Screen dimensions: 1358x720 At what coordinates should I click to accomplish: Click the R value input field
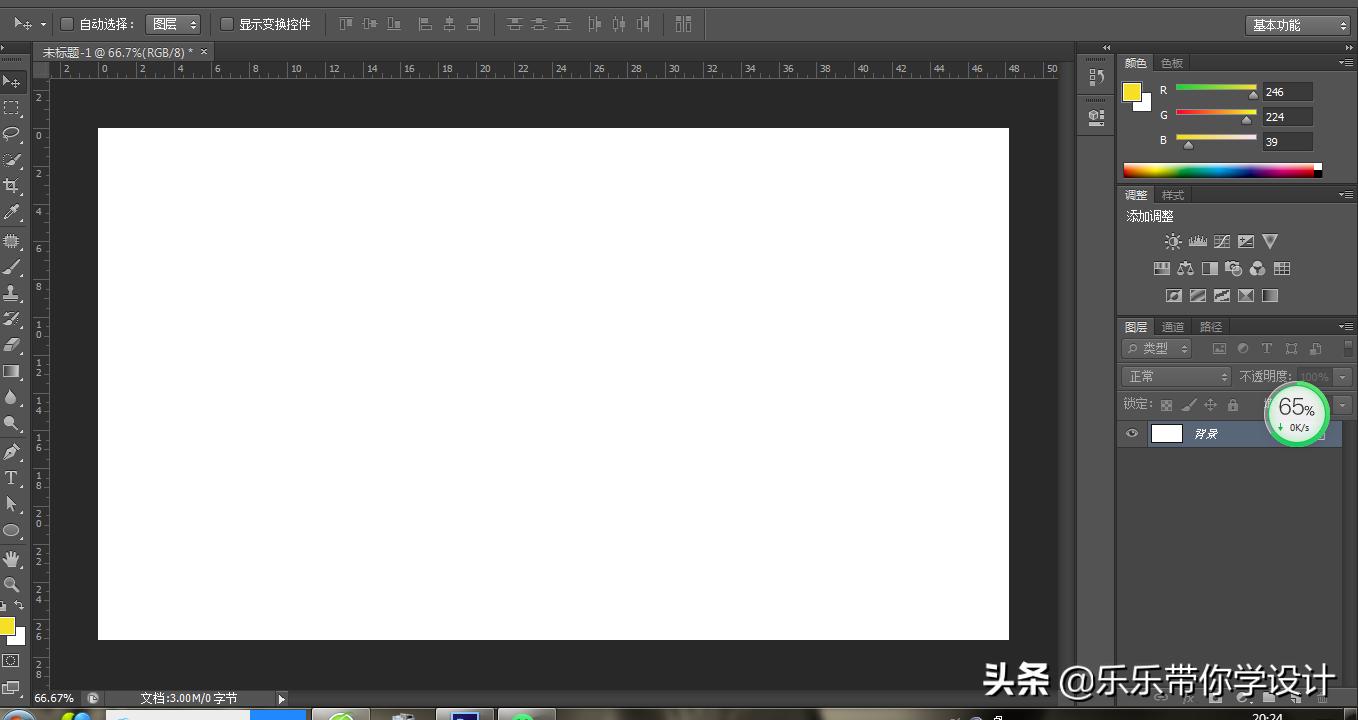coord(1287,92)
